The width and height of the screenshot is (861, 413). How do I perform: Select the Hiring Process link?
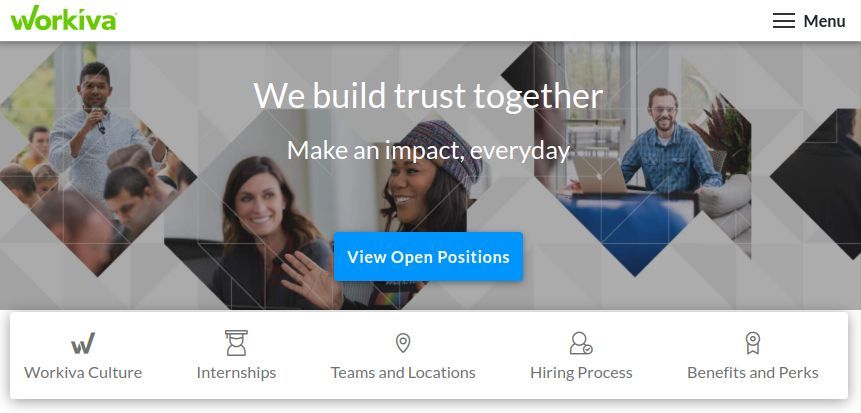[581, 373]
